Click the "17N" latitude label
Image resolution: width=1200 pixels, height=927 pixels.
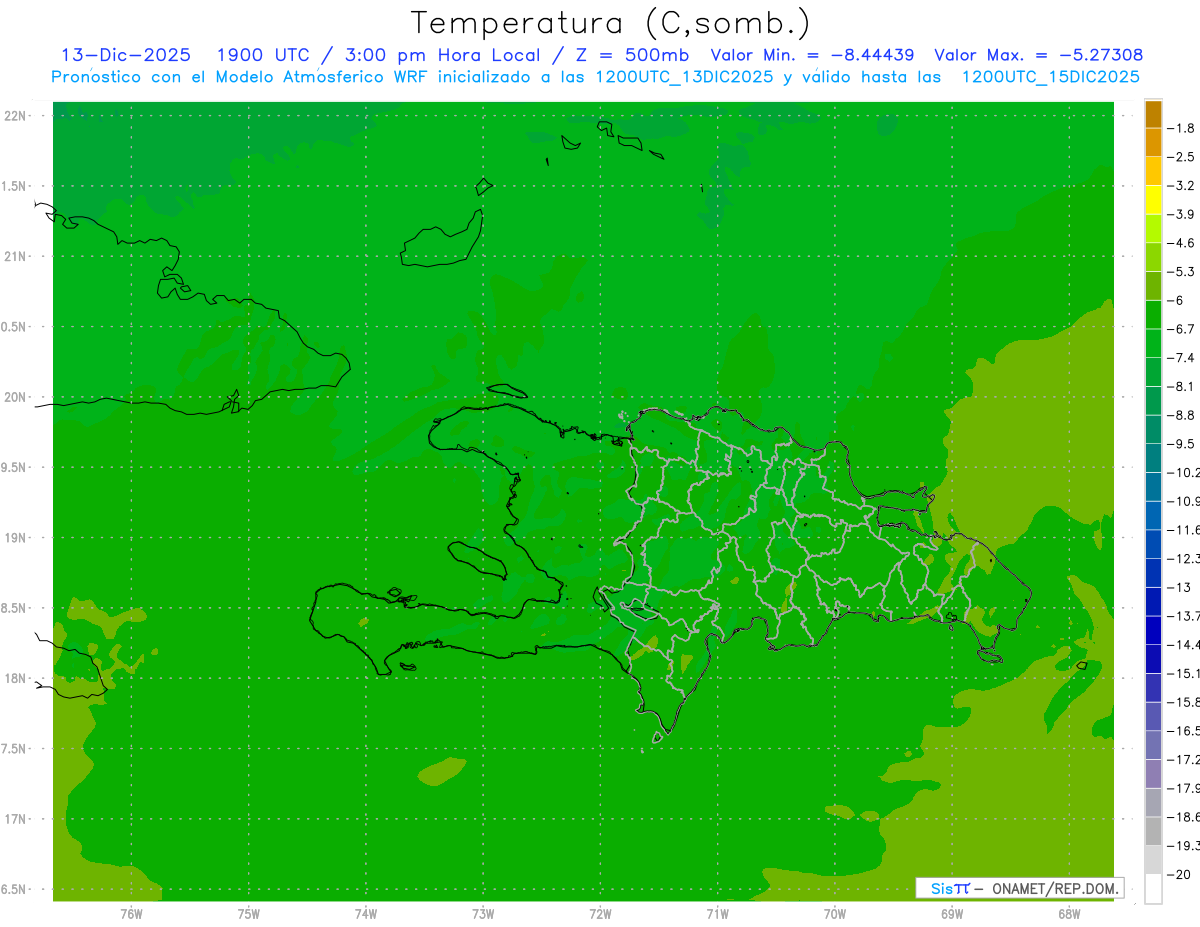[16, 819]
